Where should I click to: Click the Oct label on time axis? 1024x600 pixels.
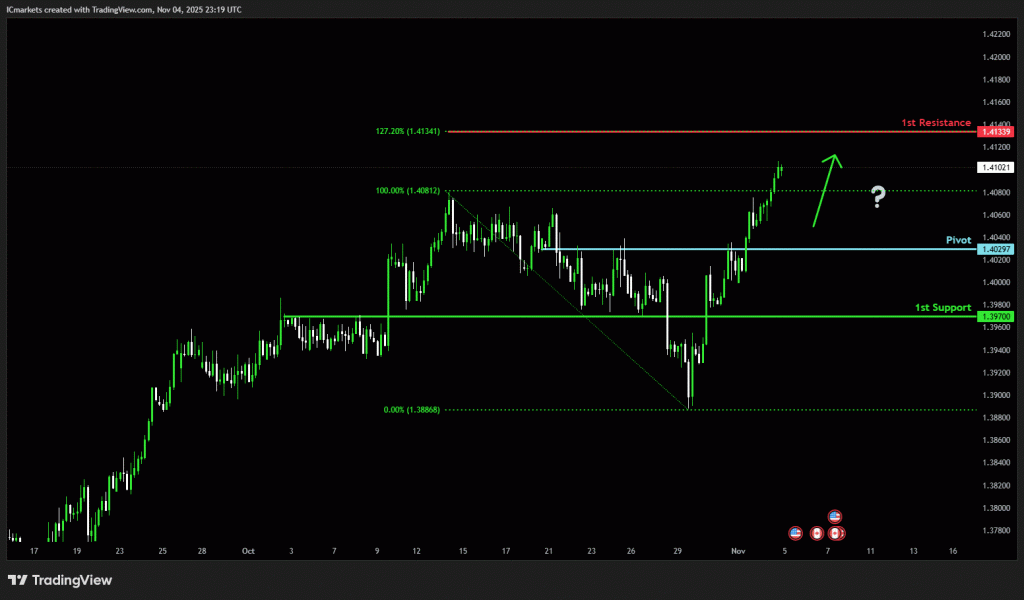point(247,551)
